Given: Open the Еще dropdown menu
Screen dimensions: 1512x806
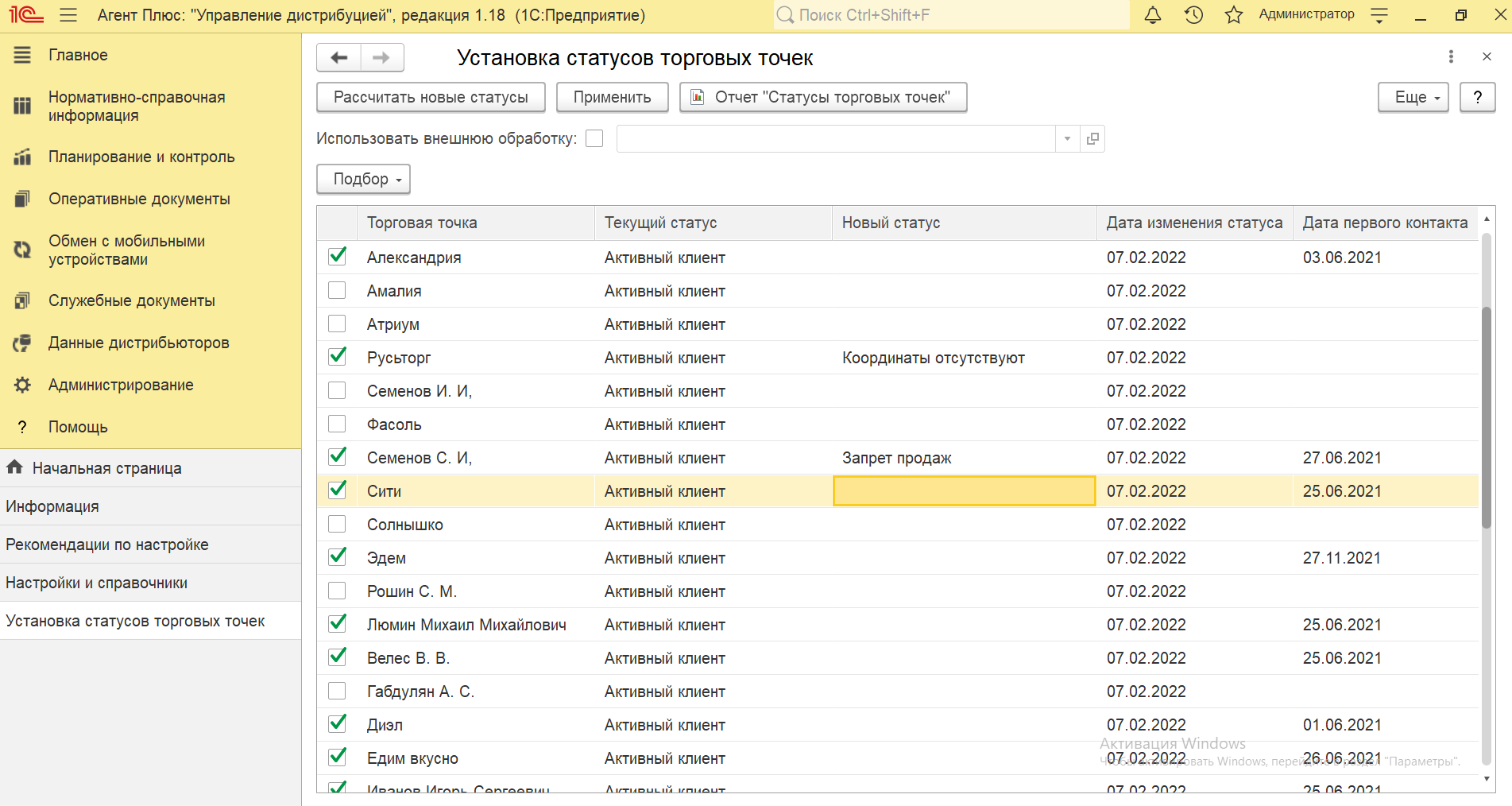Looking at the screenshot, I should pos(1413,97).
